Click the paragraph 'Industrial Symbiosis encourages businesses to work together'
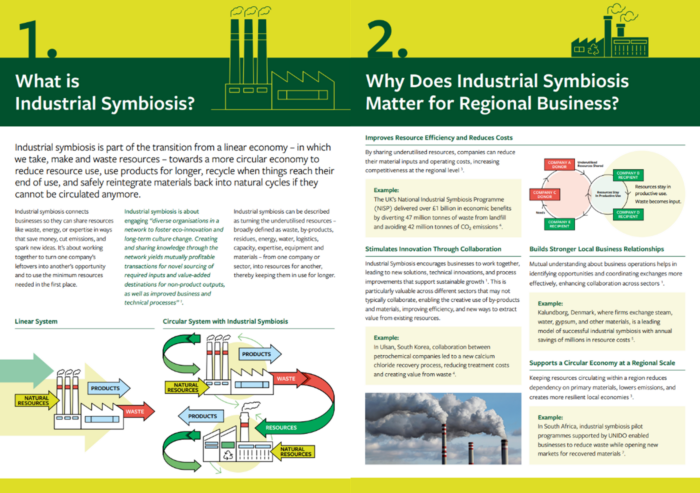Image resolution: width=700 pixels, height=493 pixels. coord(443,291)
